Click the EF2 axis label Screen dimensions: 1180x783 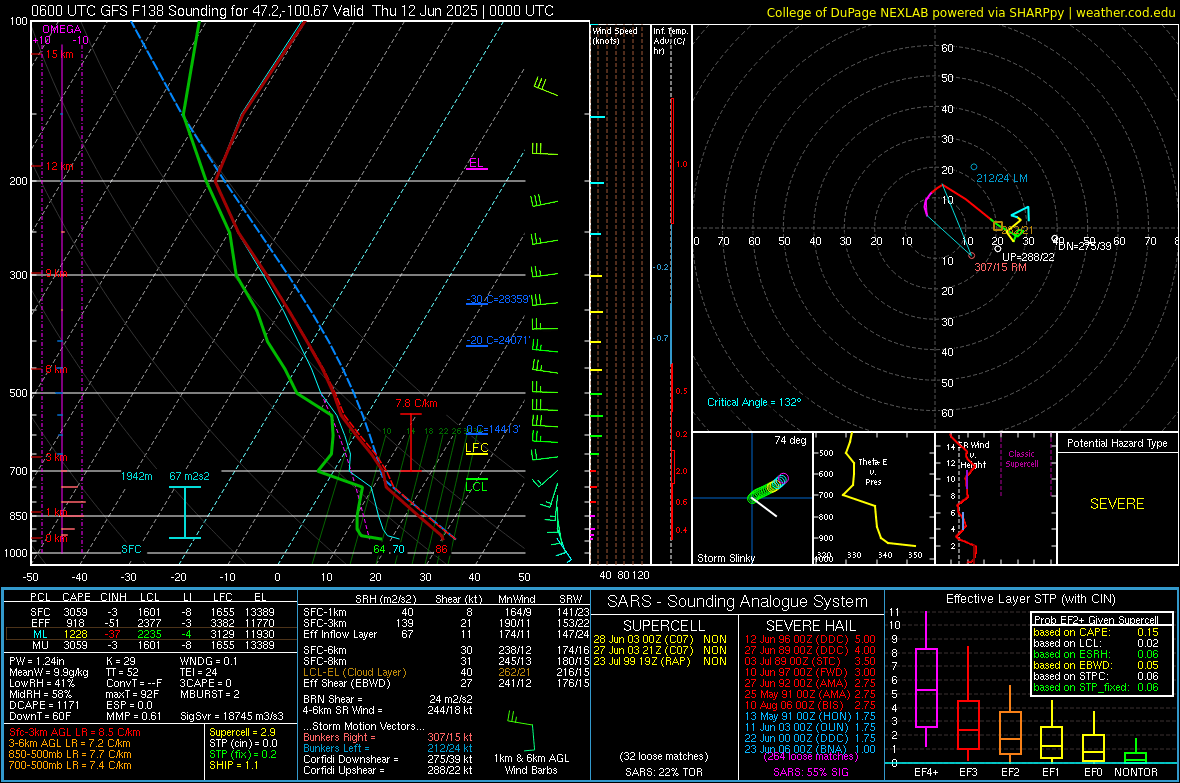tap(1010, 772)
